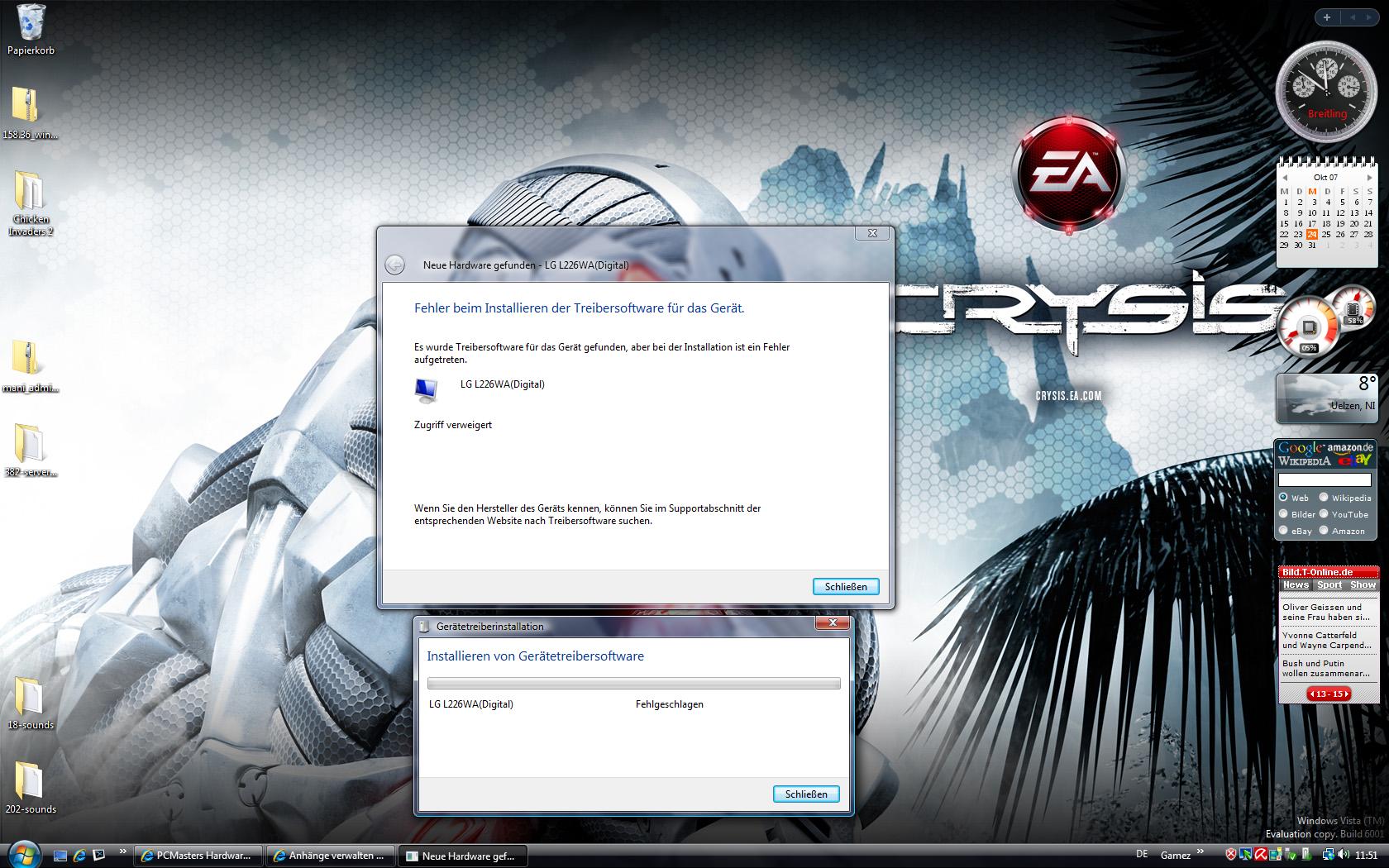Click the network connection tray icon
This screenshot has width=1389, height=868.
1329,855
